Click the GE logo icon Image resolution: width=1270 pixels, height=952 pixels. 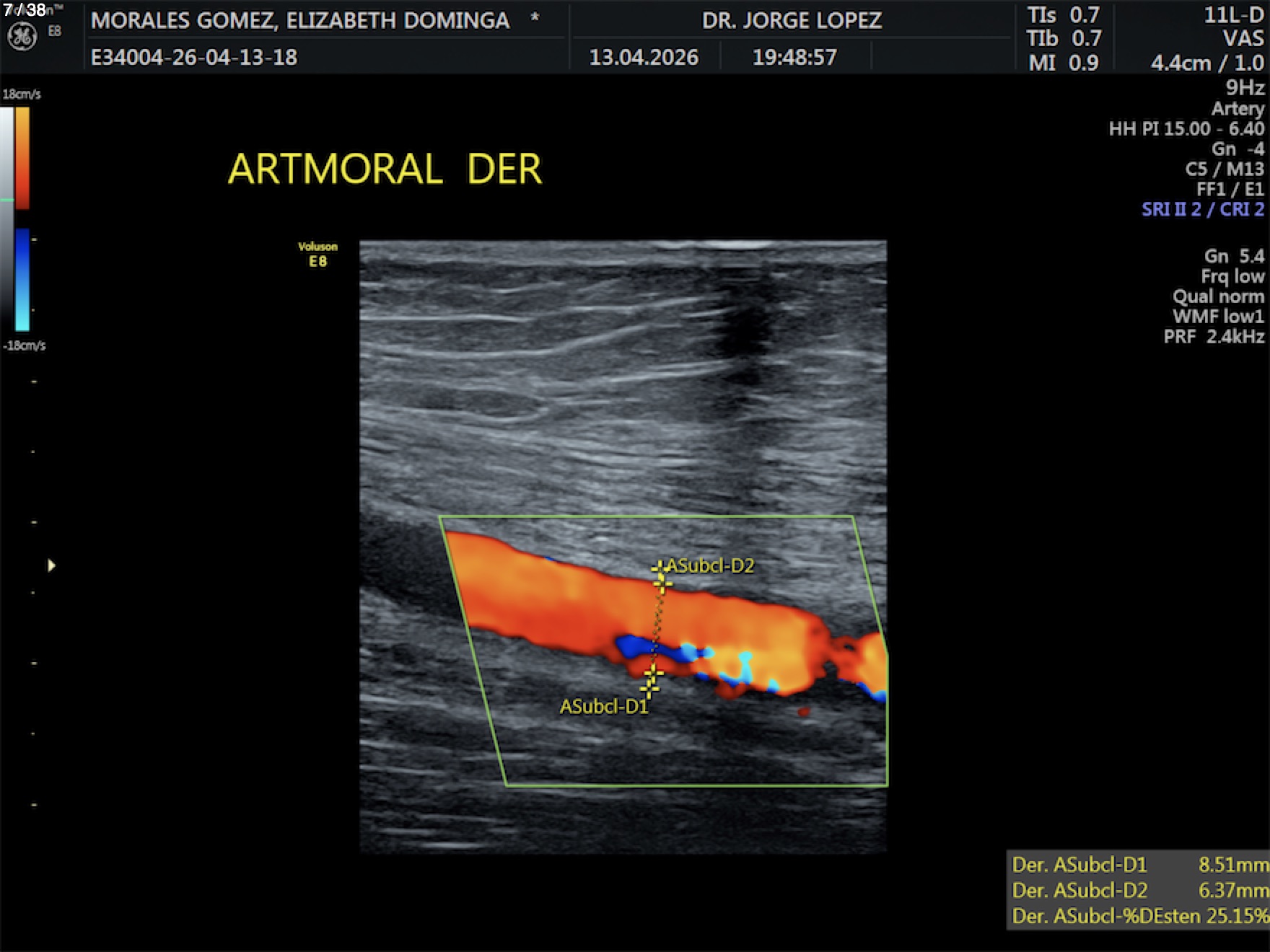point(22,36)
